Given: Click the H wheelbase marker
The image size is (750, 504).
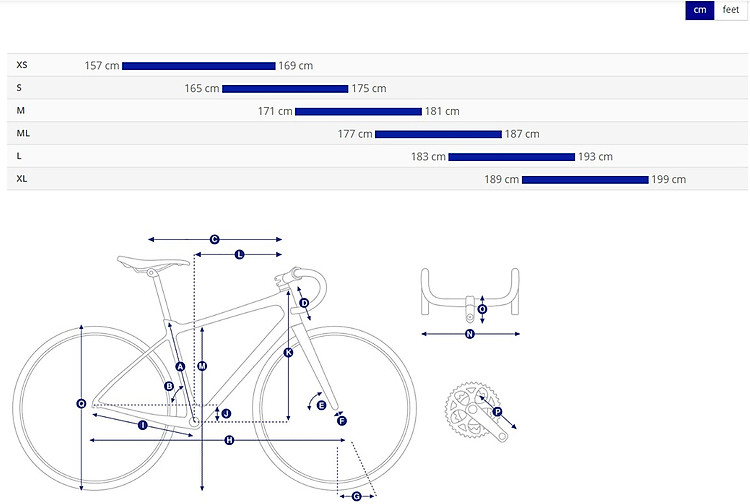Looking at the screenshot, I should click(x=229, y=440).
